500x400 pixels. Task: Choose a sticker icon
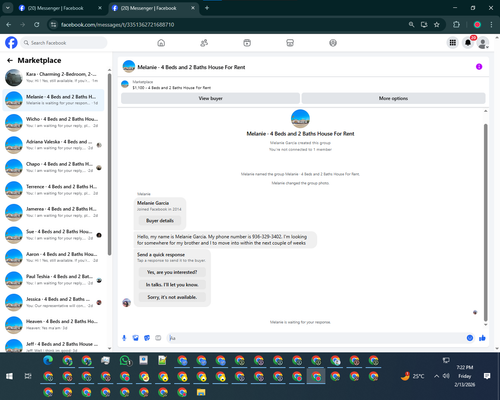[x=147, y=338]
